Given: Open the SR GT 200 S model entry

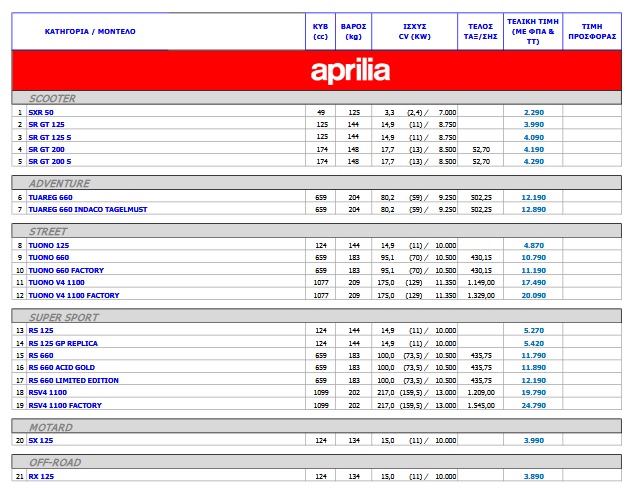Looking at the screenshot, I should click(x=49, y=161).
